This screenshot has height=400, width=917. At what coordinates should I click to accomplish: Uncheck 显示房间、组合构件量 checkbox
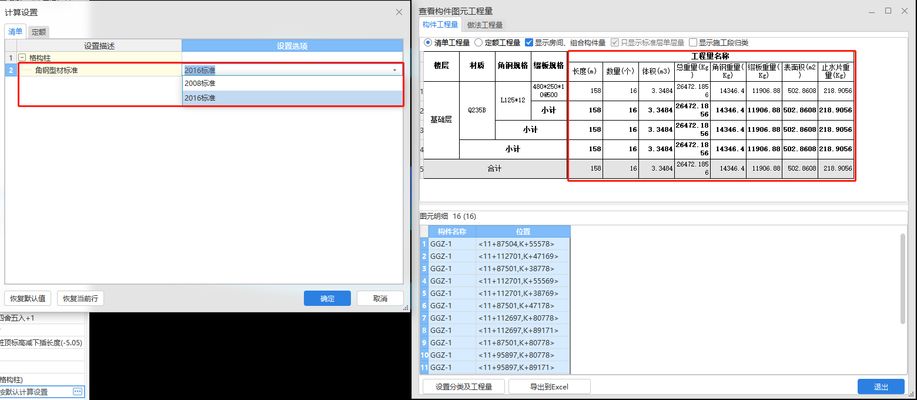pos(529,43)
